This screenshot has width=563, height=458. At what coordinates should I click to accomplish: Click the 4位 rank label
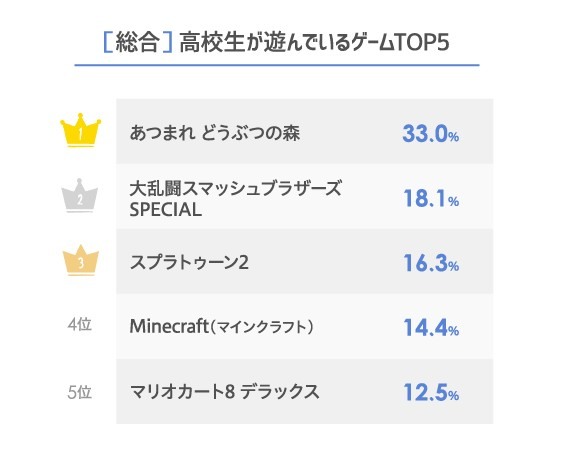[79, 325]
